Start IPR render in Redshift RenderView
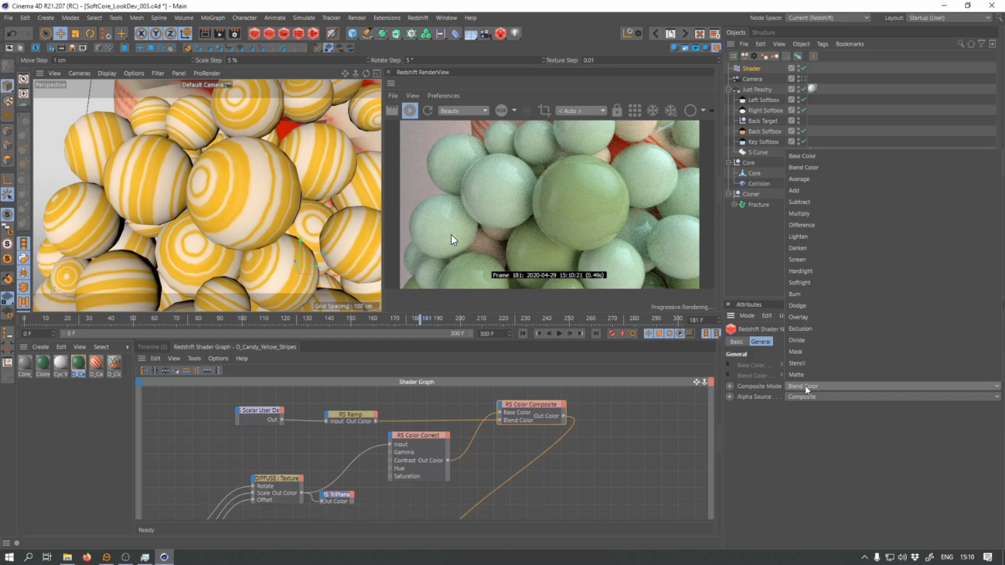 click(x=410, y=111)
